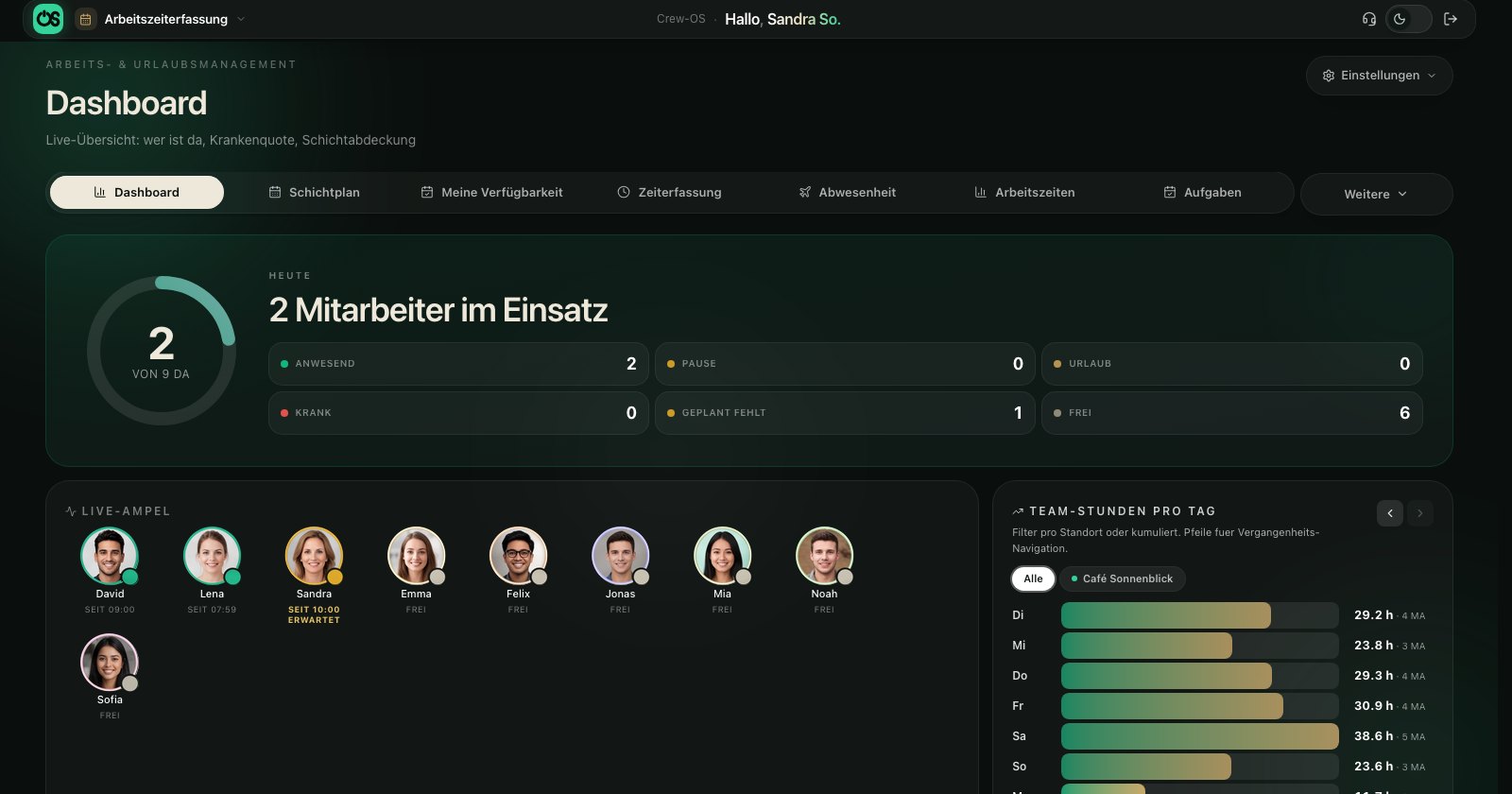The width and height of the screenshot is (1512, 794).
Task: Select the Aufgaben tab
Action: [x=1202, y=192]
